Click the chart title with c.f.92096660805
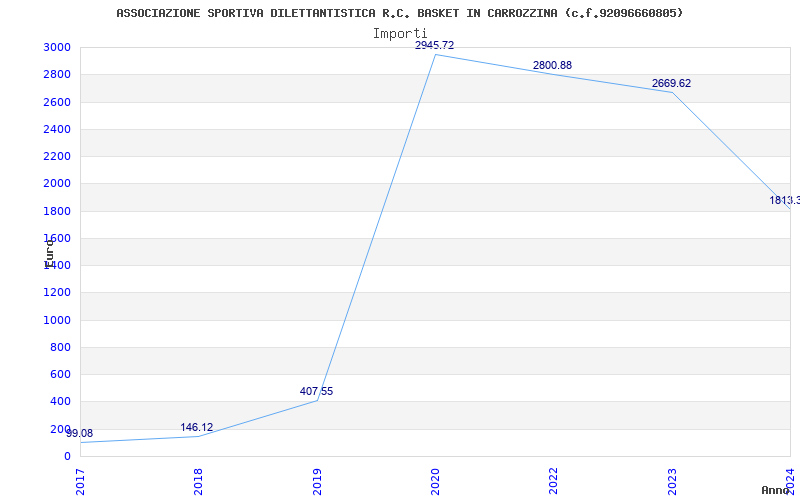 pyautogui.click(x=399, y=13)
